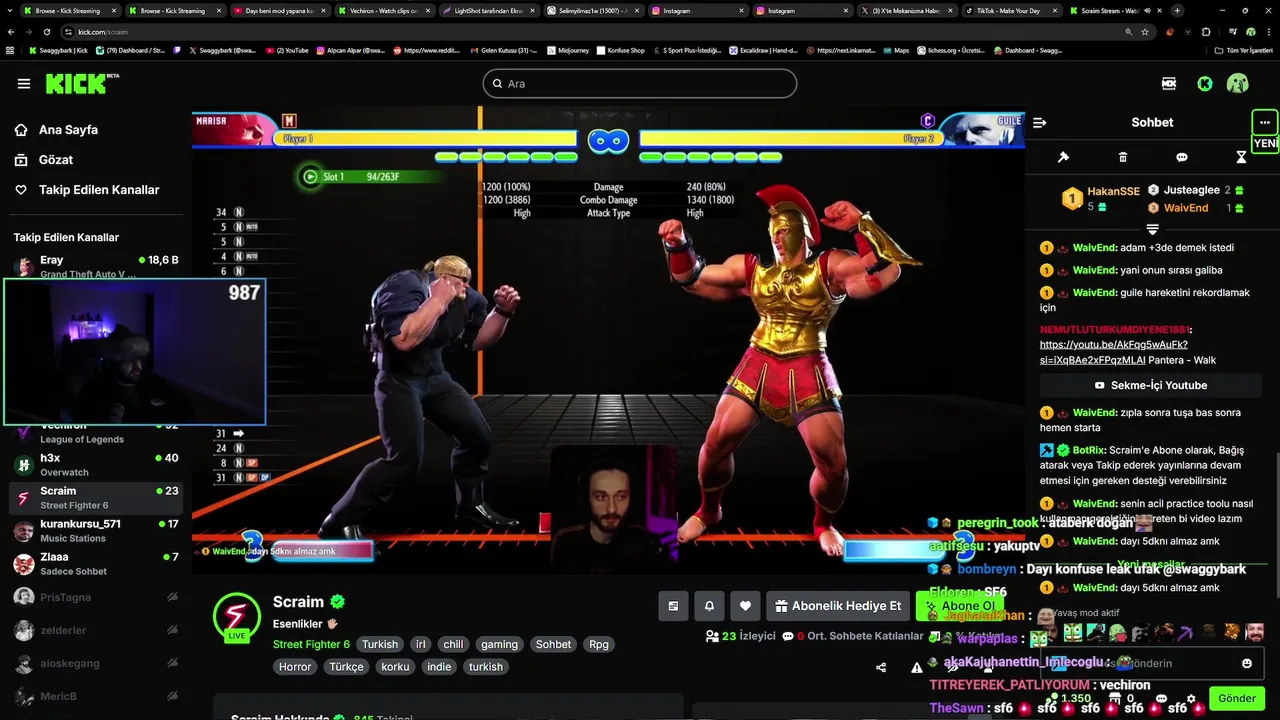
Task: Open Ana Sayfa in the sidebar
Action: (x=68, y=130)
